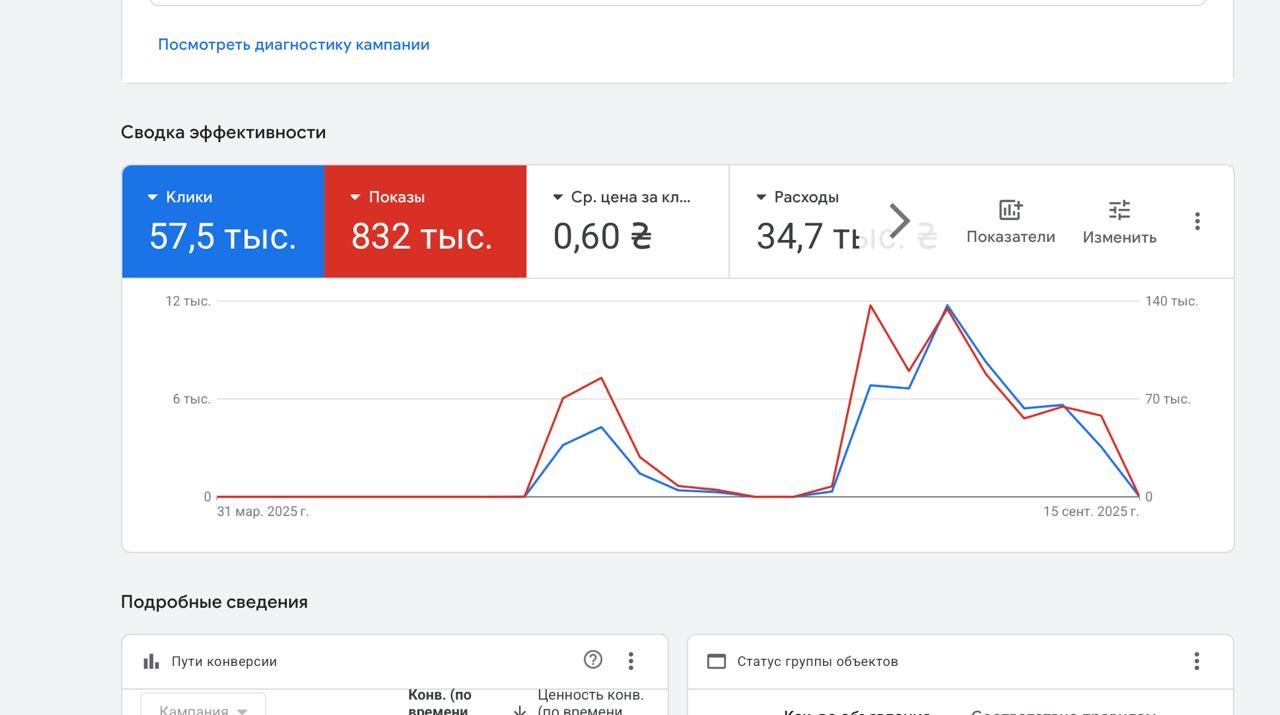Click the Пути конверсии card title
This screenshot has width=1280, height=715.
(x=224, y=661)
